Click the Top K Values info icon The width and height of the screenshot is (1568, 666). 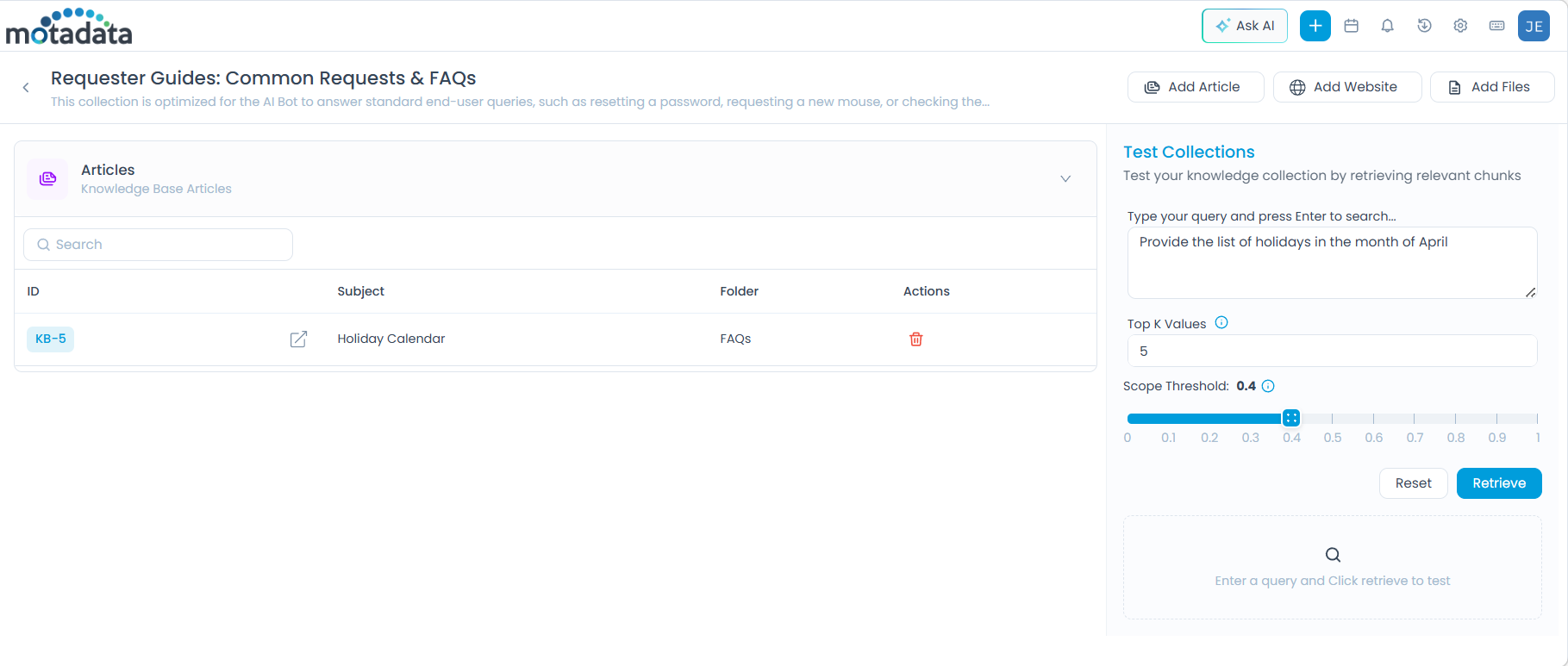tap(1221, 323)
